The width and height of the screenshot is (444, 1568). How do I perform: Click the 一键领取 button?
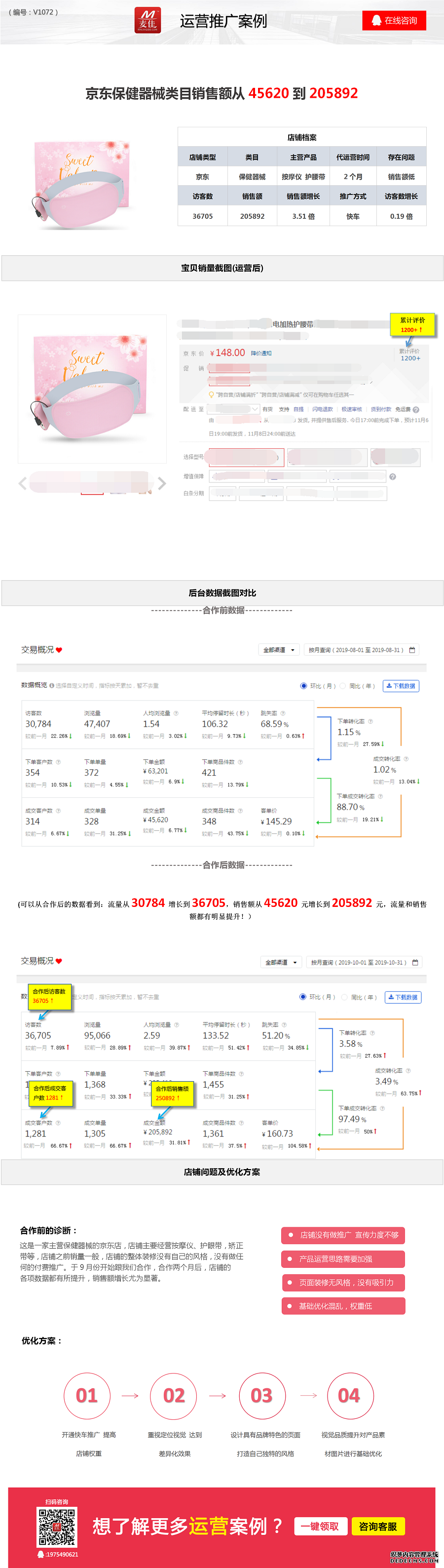pos(321,1526)
